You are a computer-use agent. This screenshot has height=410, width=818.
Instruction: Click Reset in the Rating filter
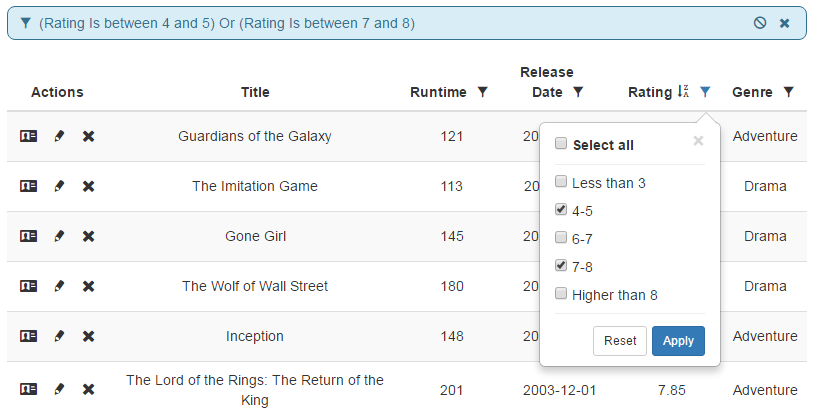coord(620,341)
